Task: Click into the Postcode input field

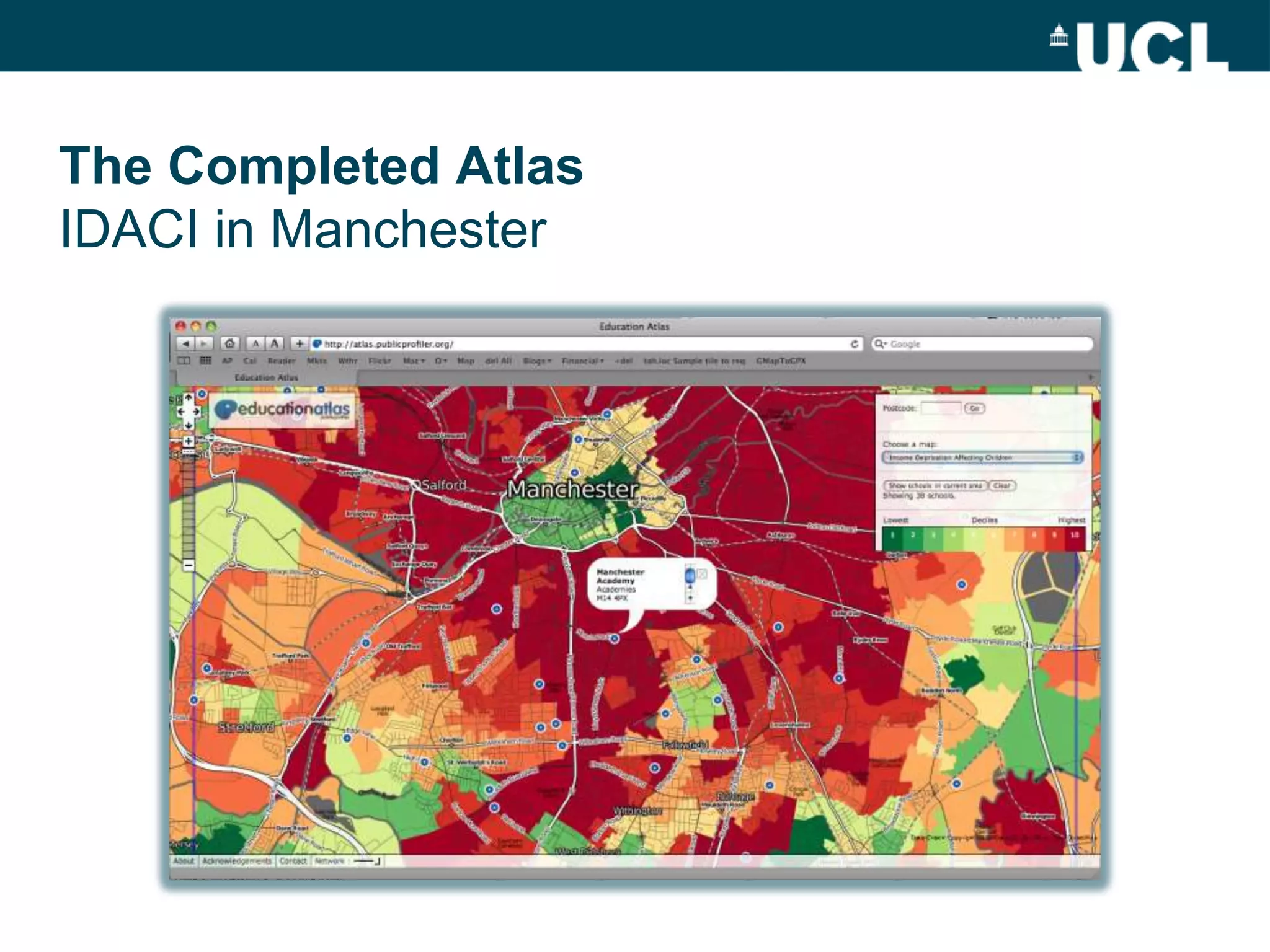Action: click(940, 408)
